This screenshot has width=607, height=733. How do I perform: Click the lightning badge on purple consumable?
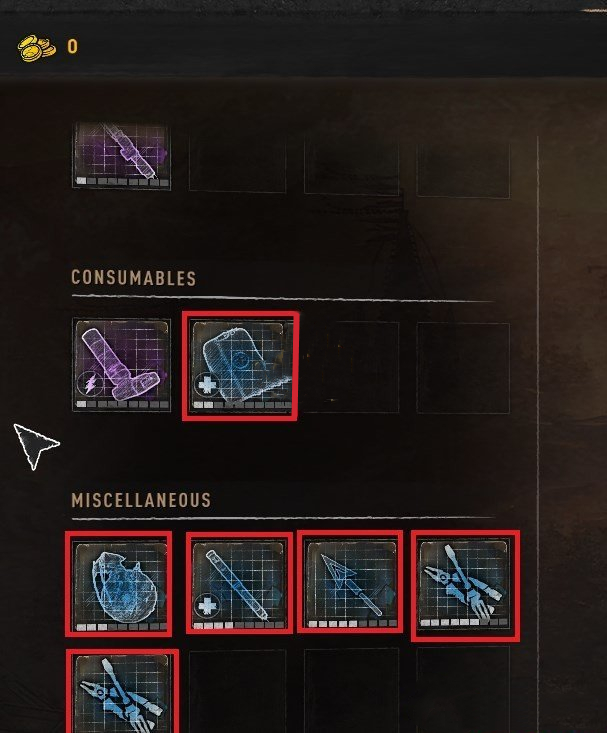[x=89, y=385]
